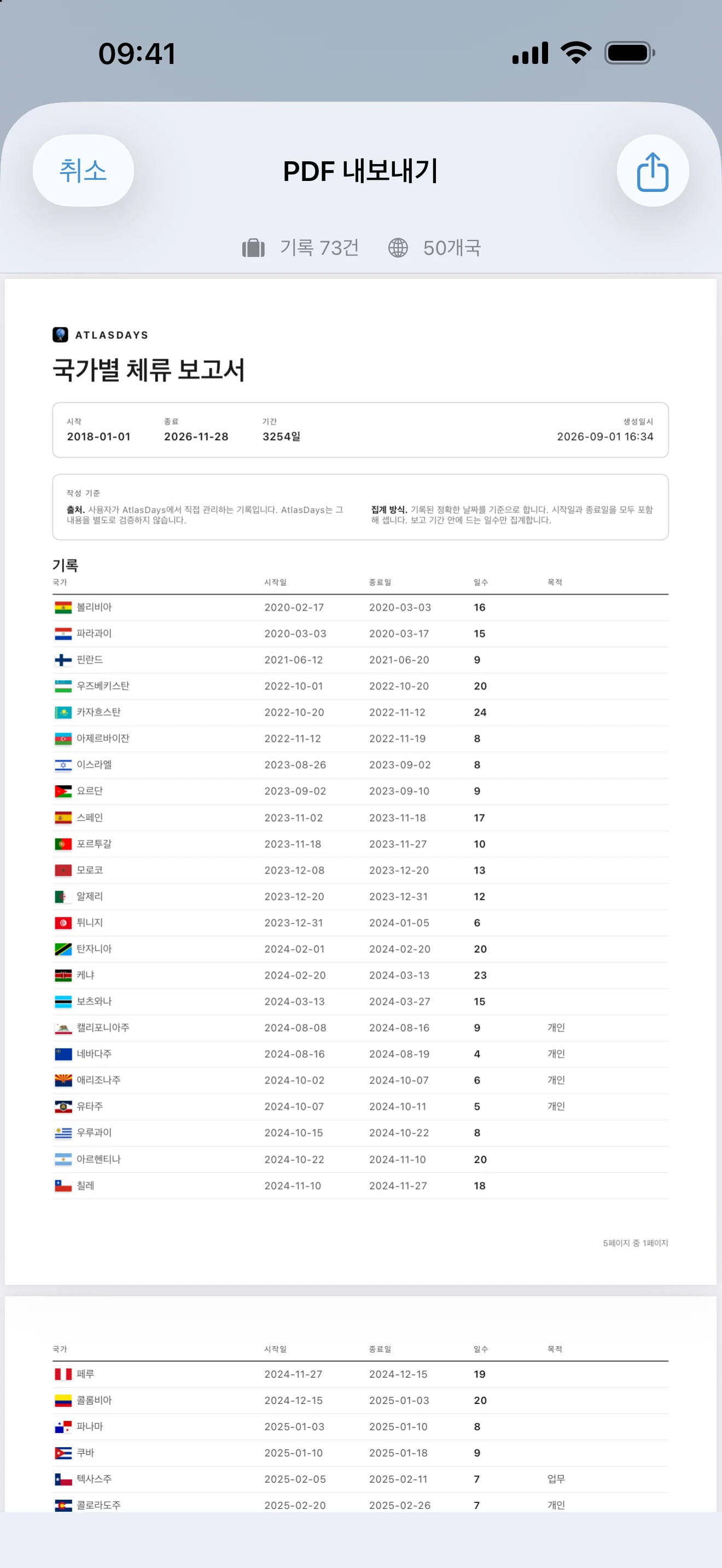
Task: Tap the 취소 cancel button
Action: [83, 171]
